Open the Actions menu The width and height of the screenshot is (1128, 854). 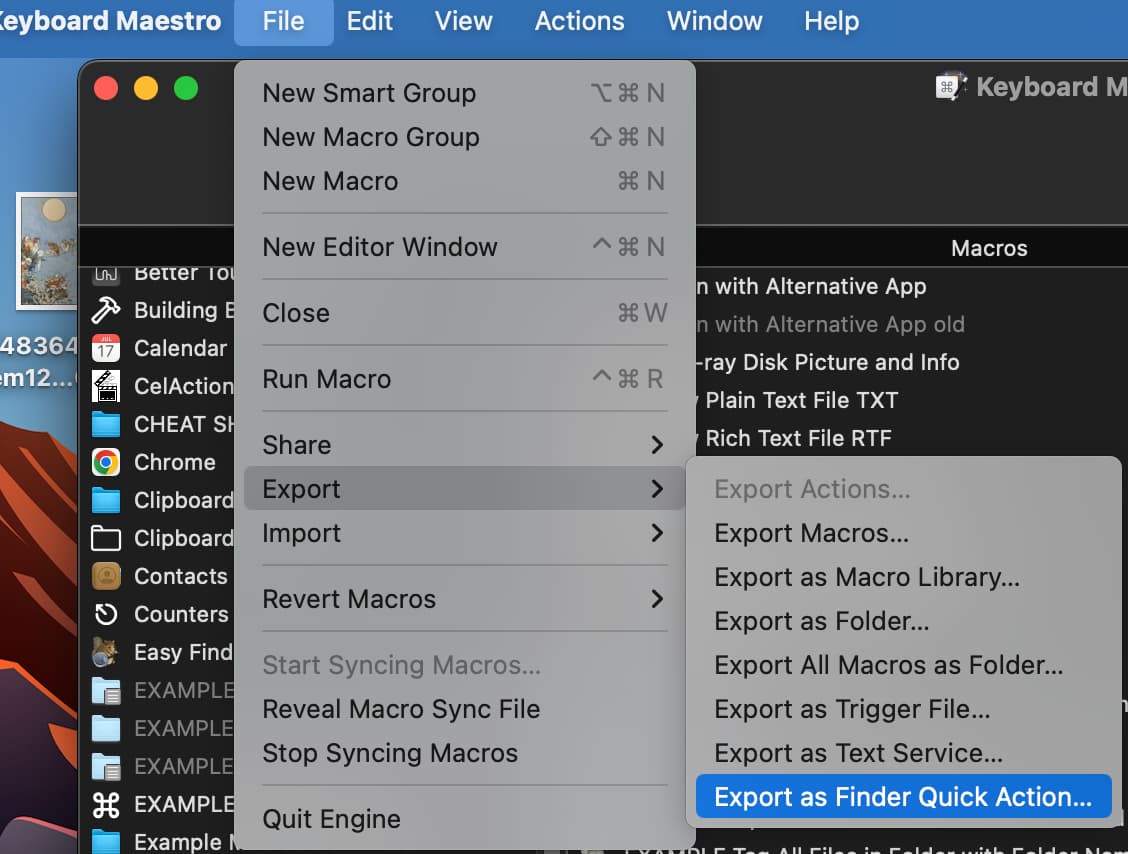(x=579, y=22)
